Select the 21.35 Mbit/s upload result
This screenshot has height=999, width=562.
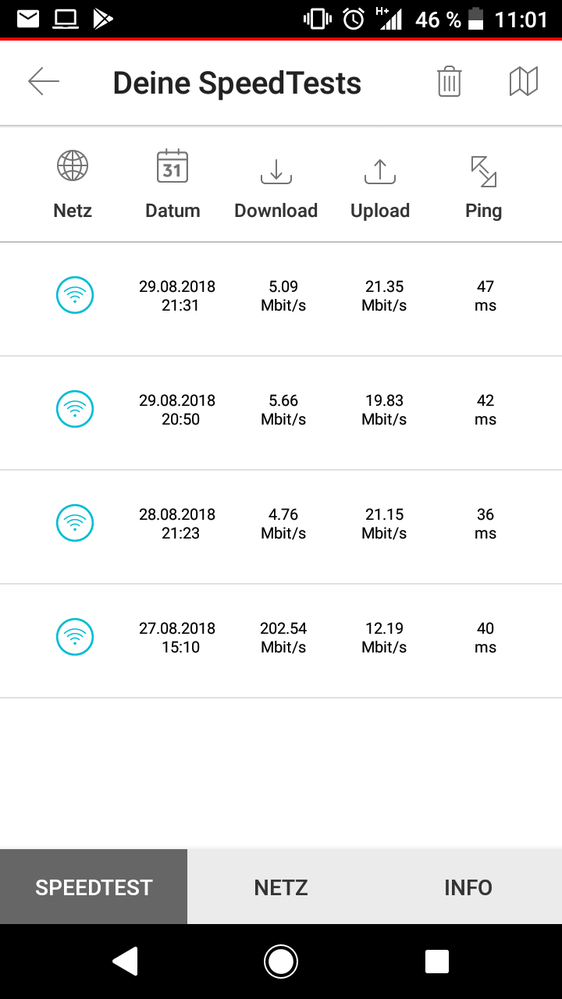click(384, 296)
